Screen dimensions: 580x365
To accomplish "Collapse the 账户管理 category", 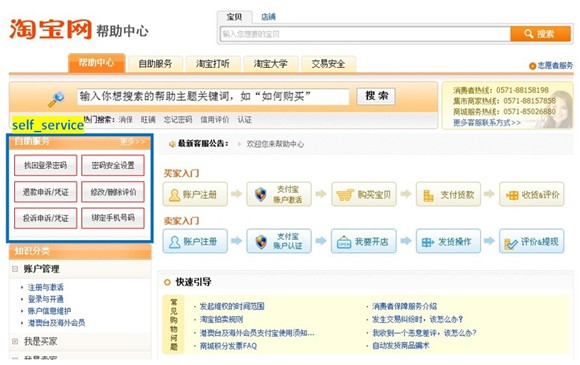I will coord(15,269).
